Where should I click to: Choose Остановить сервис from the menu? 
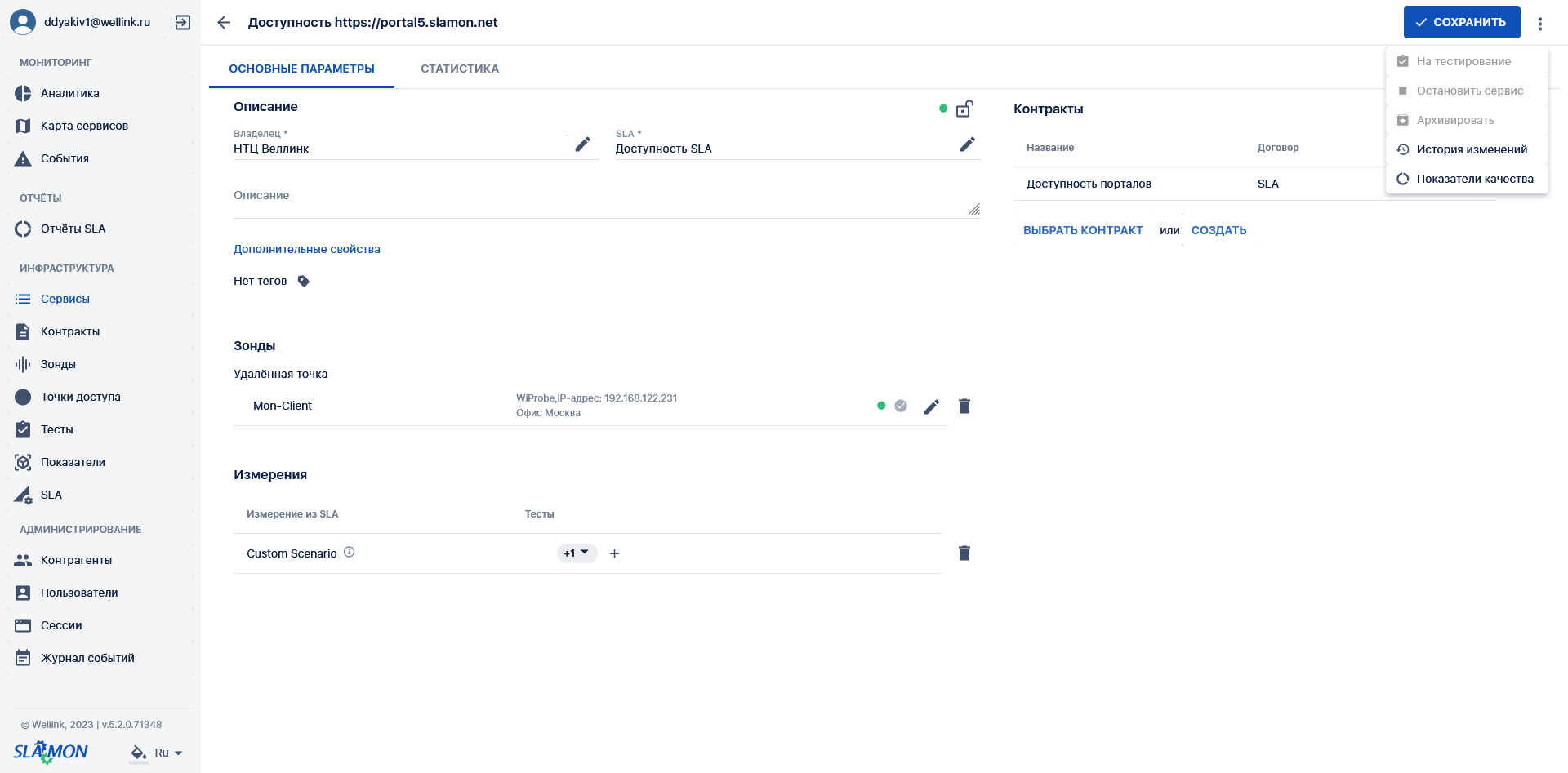click(x=1467, y=91)
